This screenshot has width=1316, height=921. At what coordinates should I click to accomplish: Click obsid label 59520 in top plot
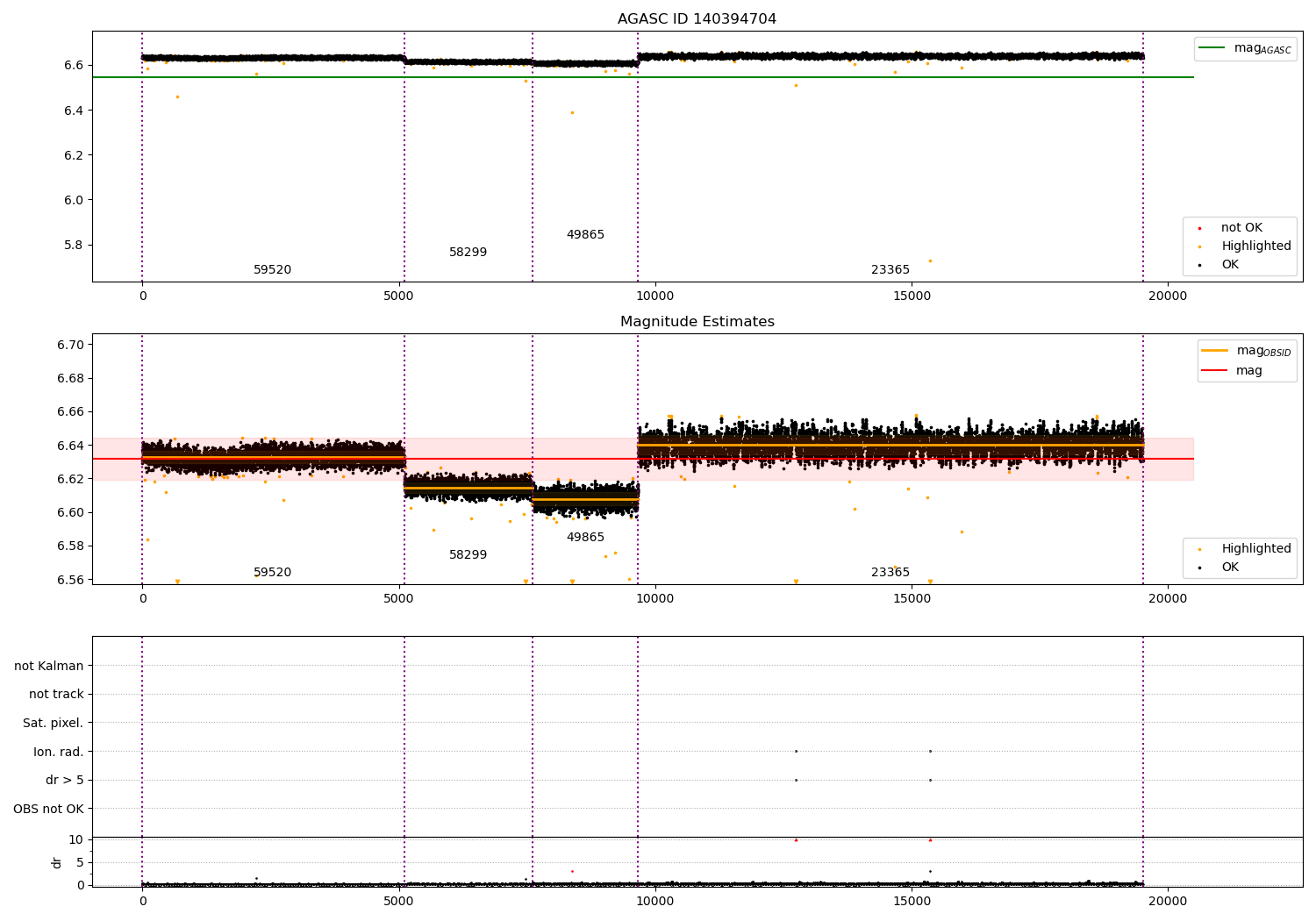[x=272, y=270]
